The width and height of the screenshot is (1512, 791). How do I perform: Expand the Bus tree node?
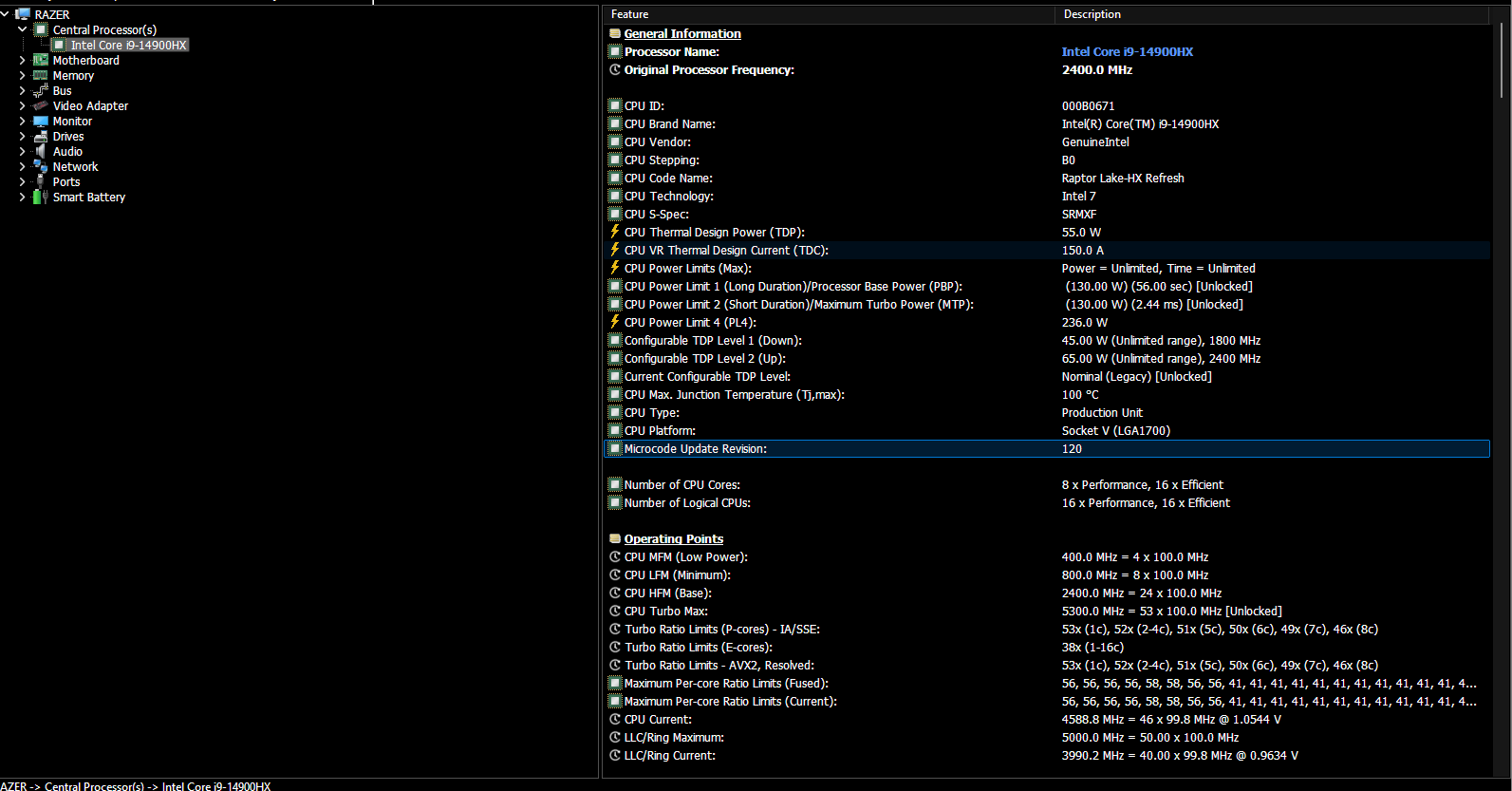[23, 90]
